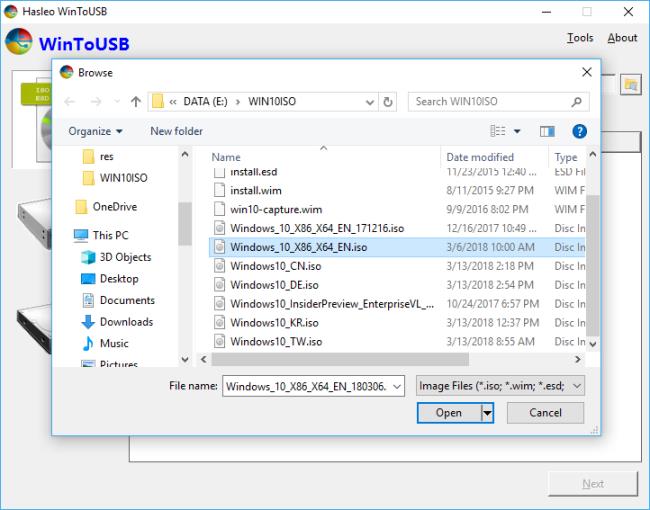Click the search magnifier icon
The image size is (650, 510).
(x=577, y=102)
